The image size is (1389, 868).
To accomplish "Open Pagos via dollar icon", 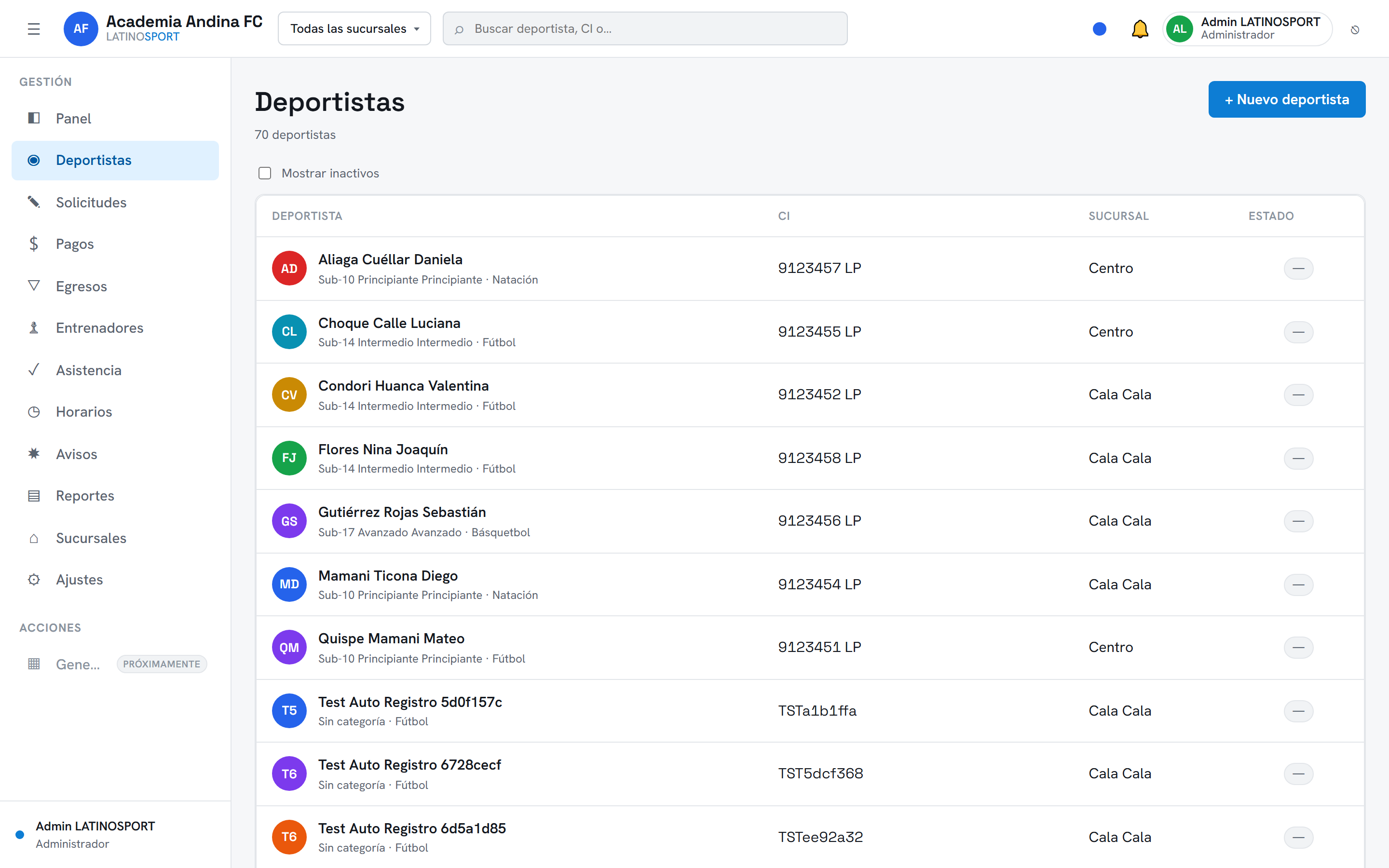I will tap(34, 244).
